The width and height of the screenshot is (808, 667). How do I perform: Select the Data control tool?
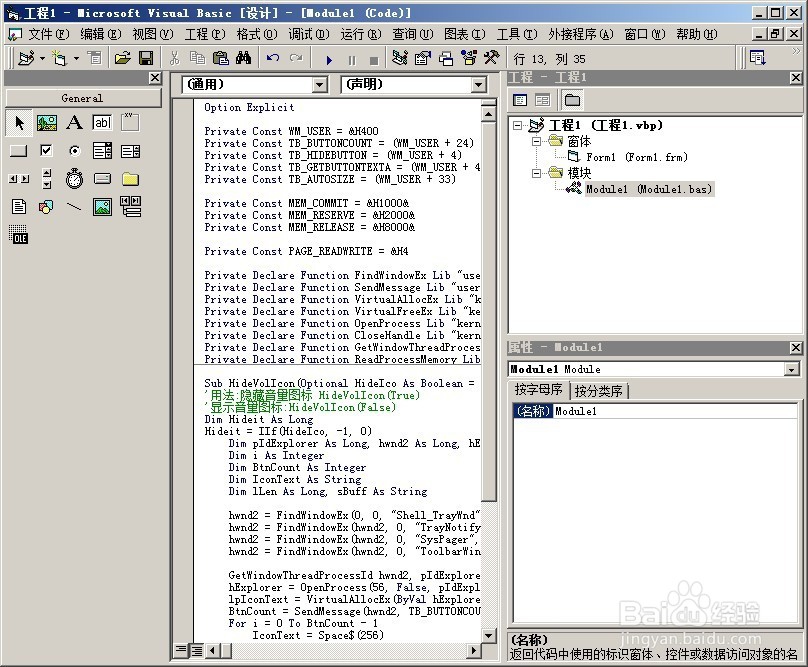(130, 207)
